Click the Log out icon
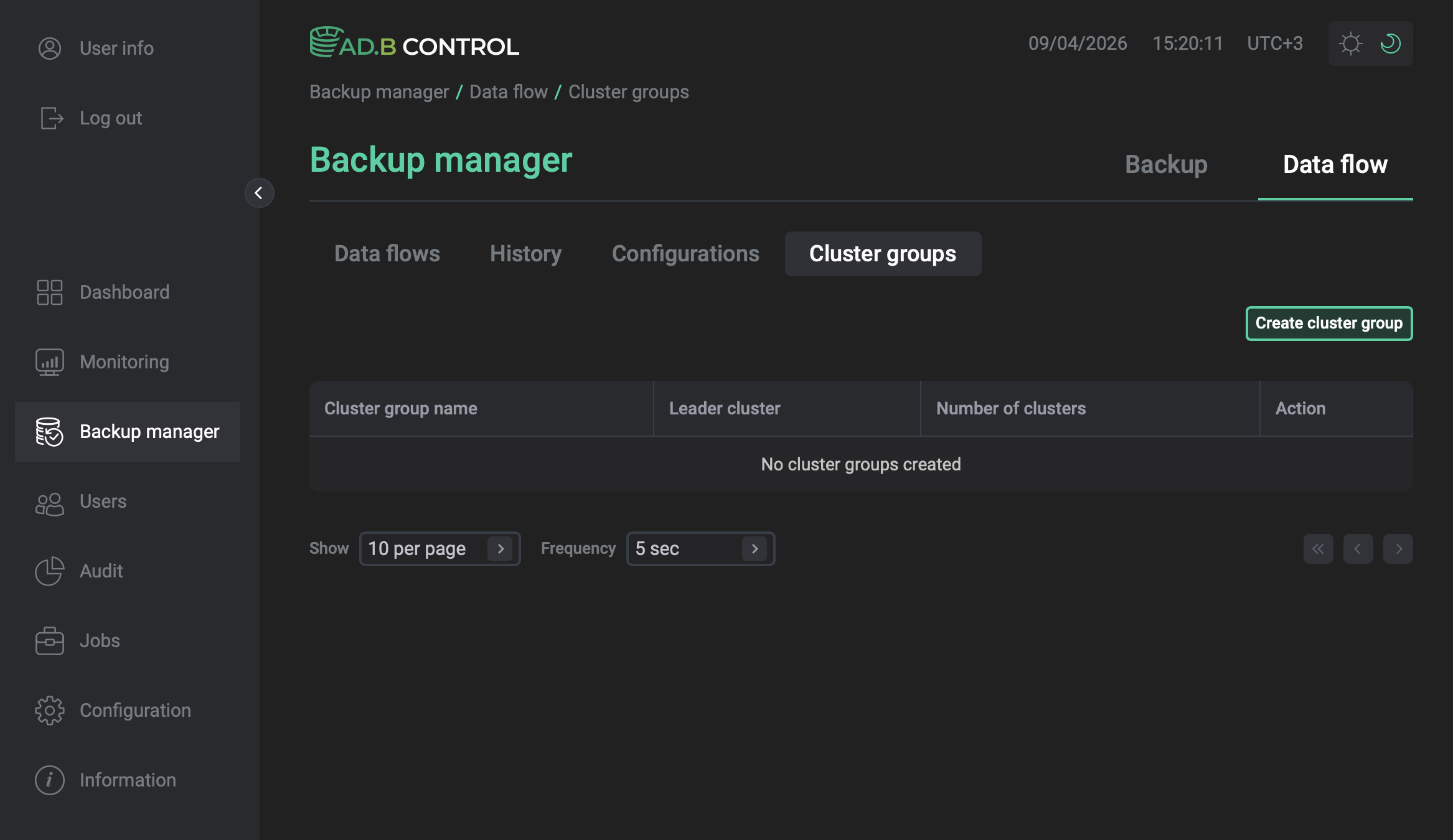This screenshot has width=1453, height=840. (x=51, y=118)
